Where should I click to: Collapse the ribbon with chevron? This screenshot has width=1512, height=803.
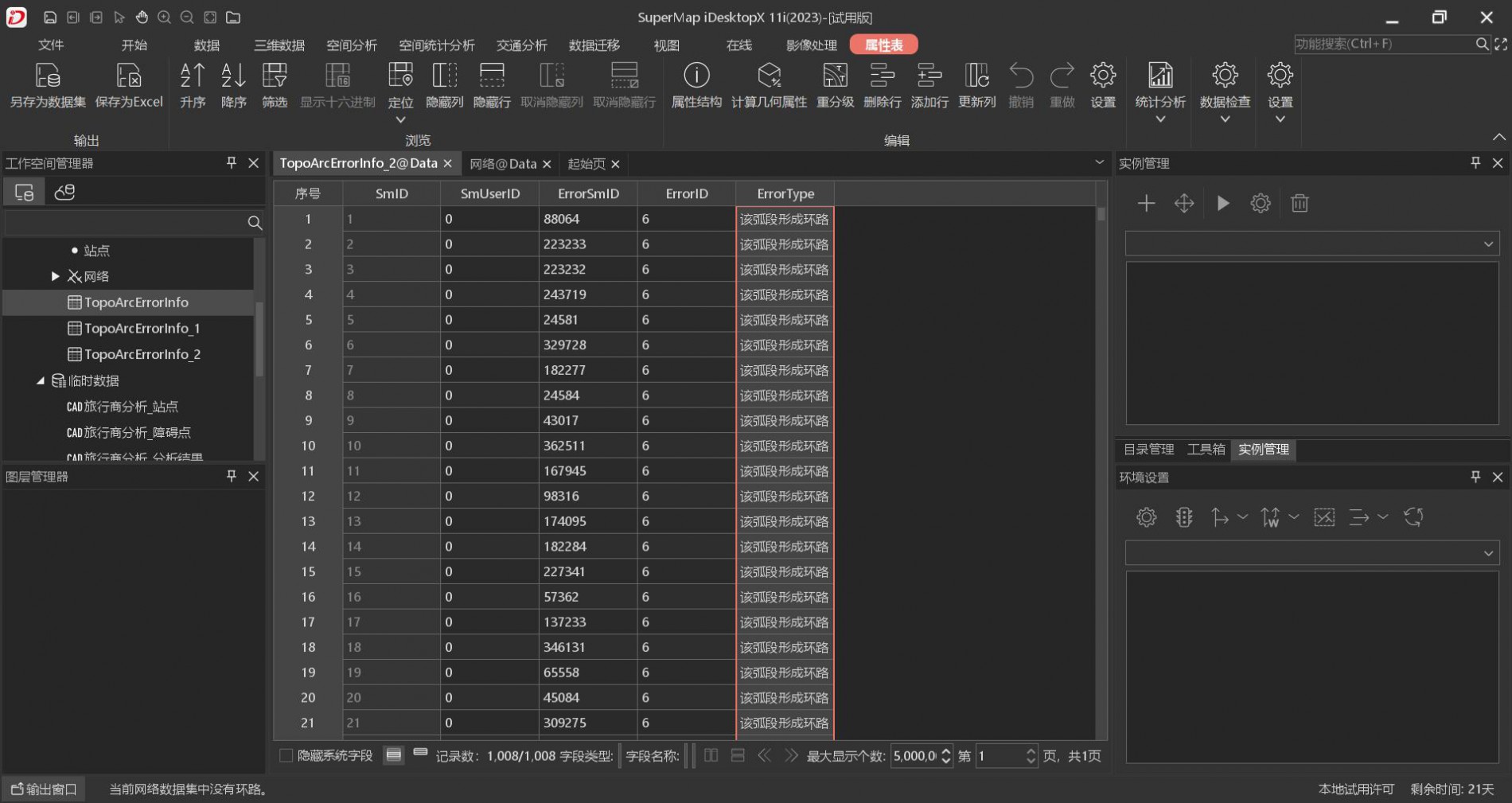1498,137
